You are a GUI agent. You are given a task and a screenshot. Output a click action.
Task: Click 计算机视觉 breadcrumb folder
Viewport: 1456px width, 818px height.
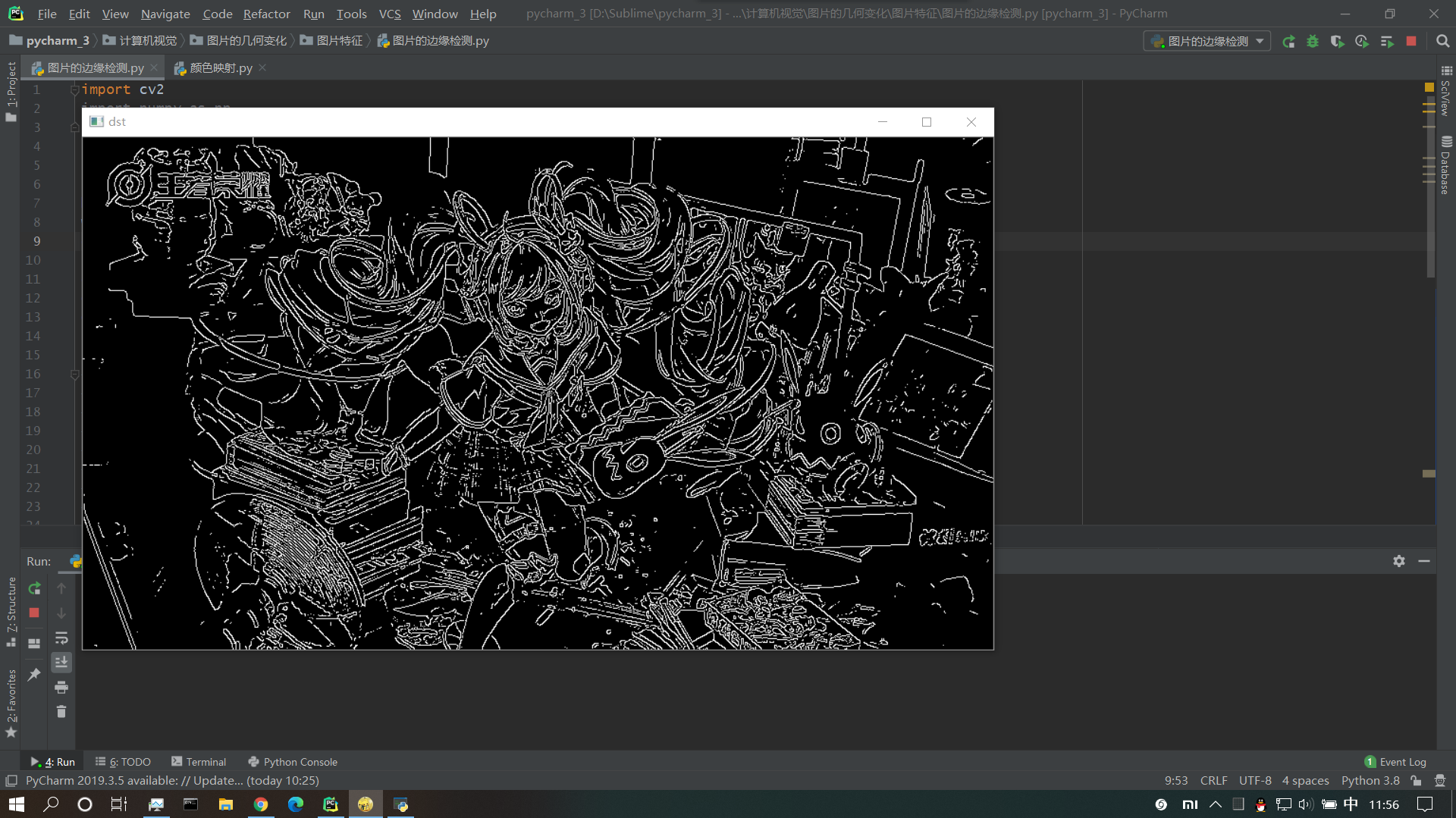coord(140,41)
